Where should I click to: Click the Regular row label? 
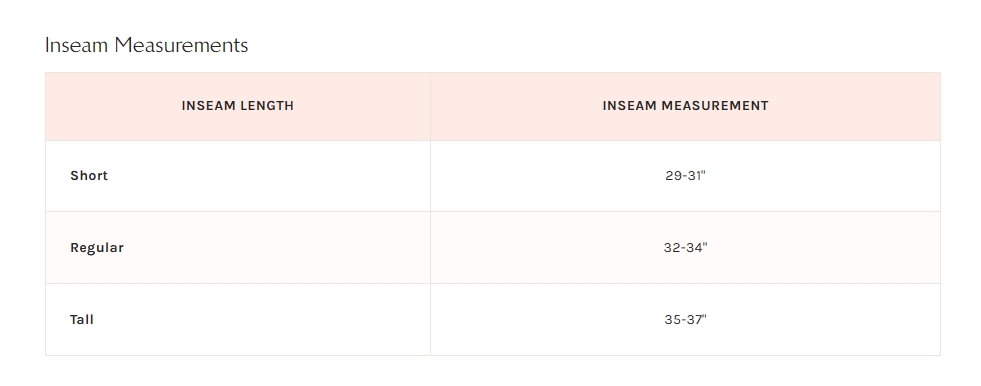click(97, 248)
